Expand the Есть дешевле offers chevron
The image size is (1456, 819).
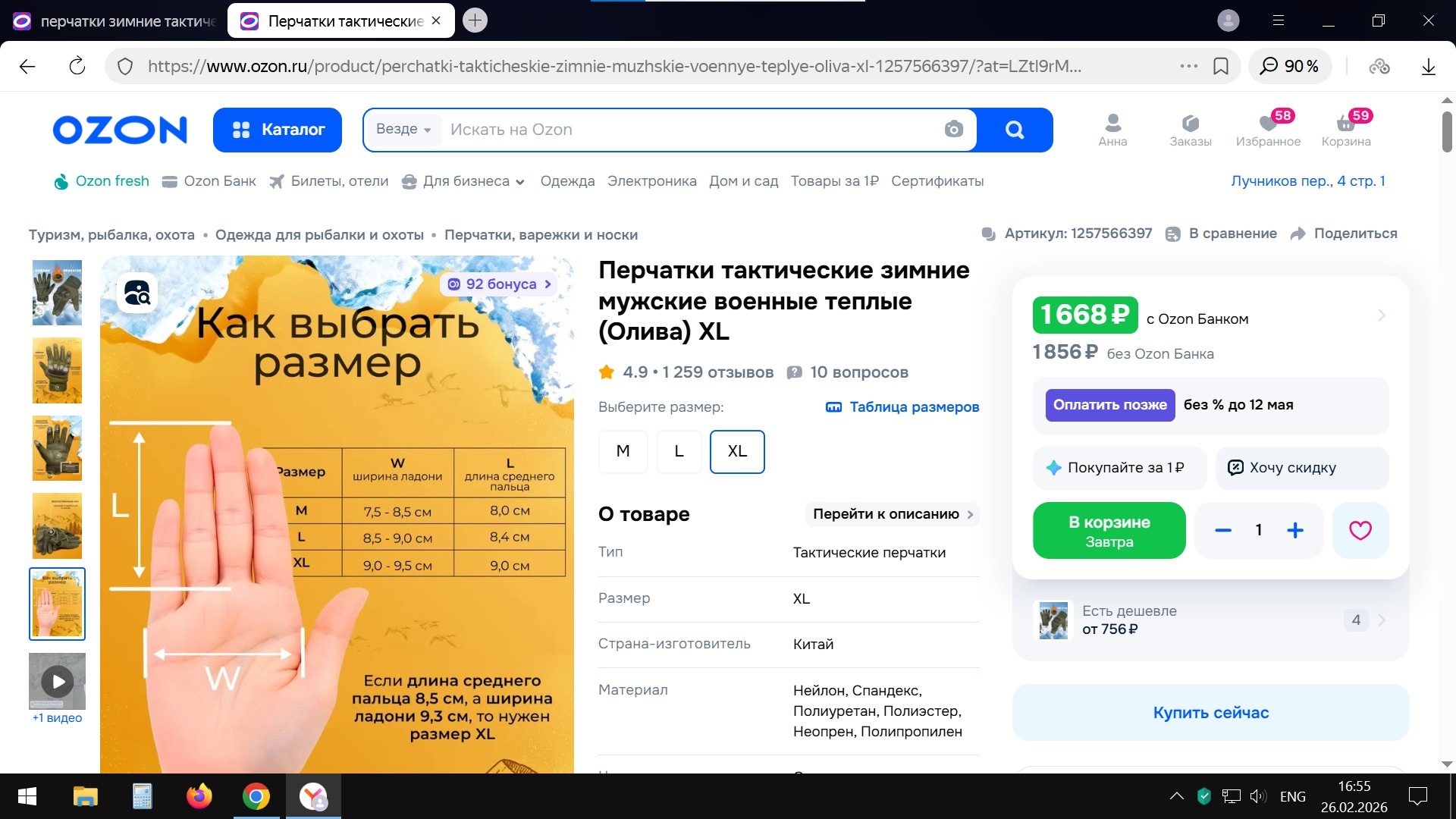pyautogui.click(x=1381, y=620)
